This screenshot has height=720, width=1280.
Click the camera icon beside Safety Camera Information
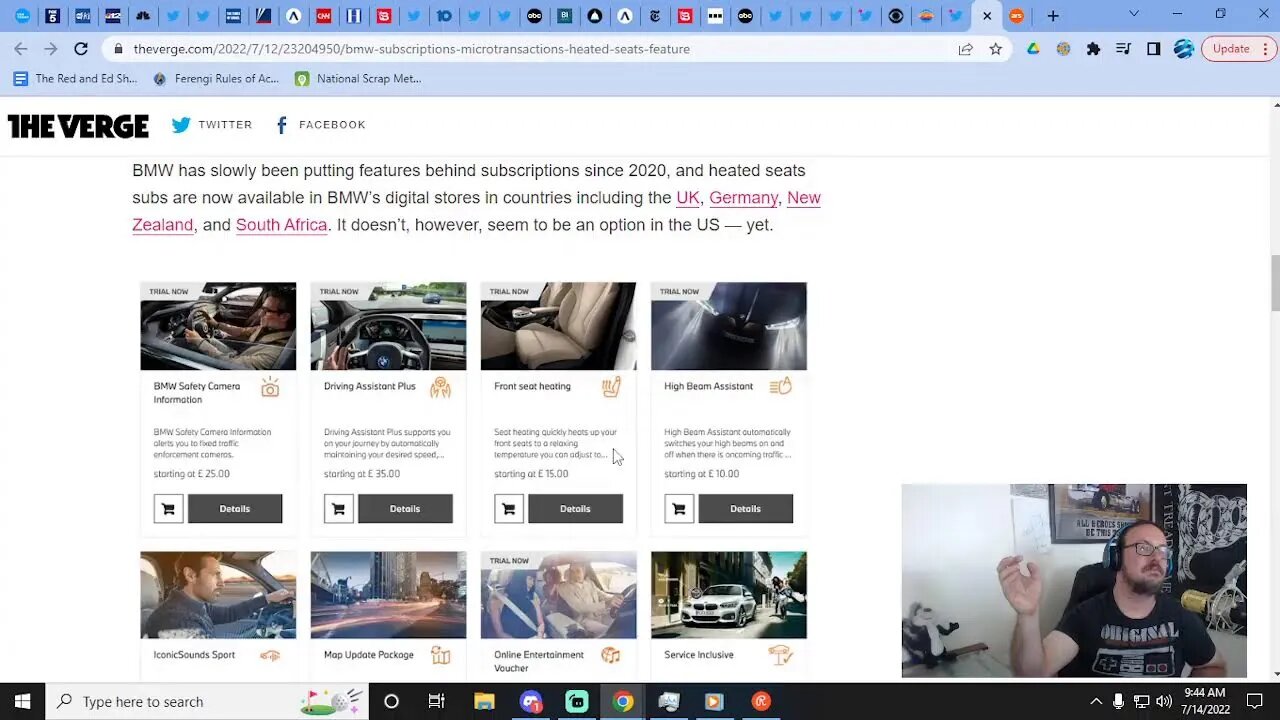pos(270,387)
